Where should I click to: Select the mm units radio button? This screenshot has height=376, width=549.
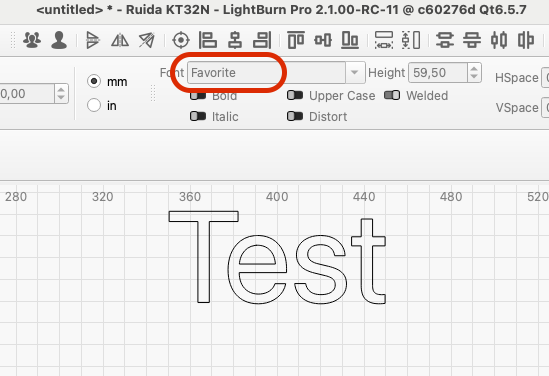tap(94, 81)
